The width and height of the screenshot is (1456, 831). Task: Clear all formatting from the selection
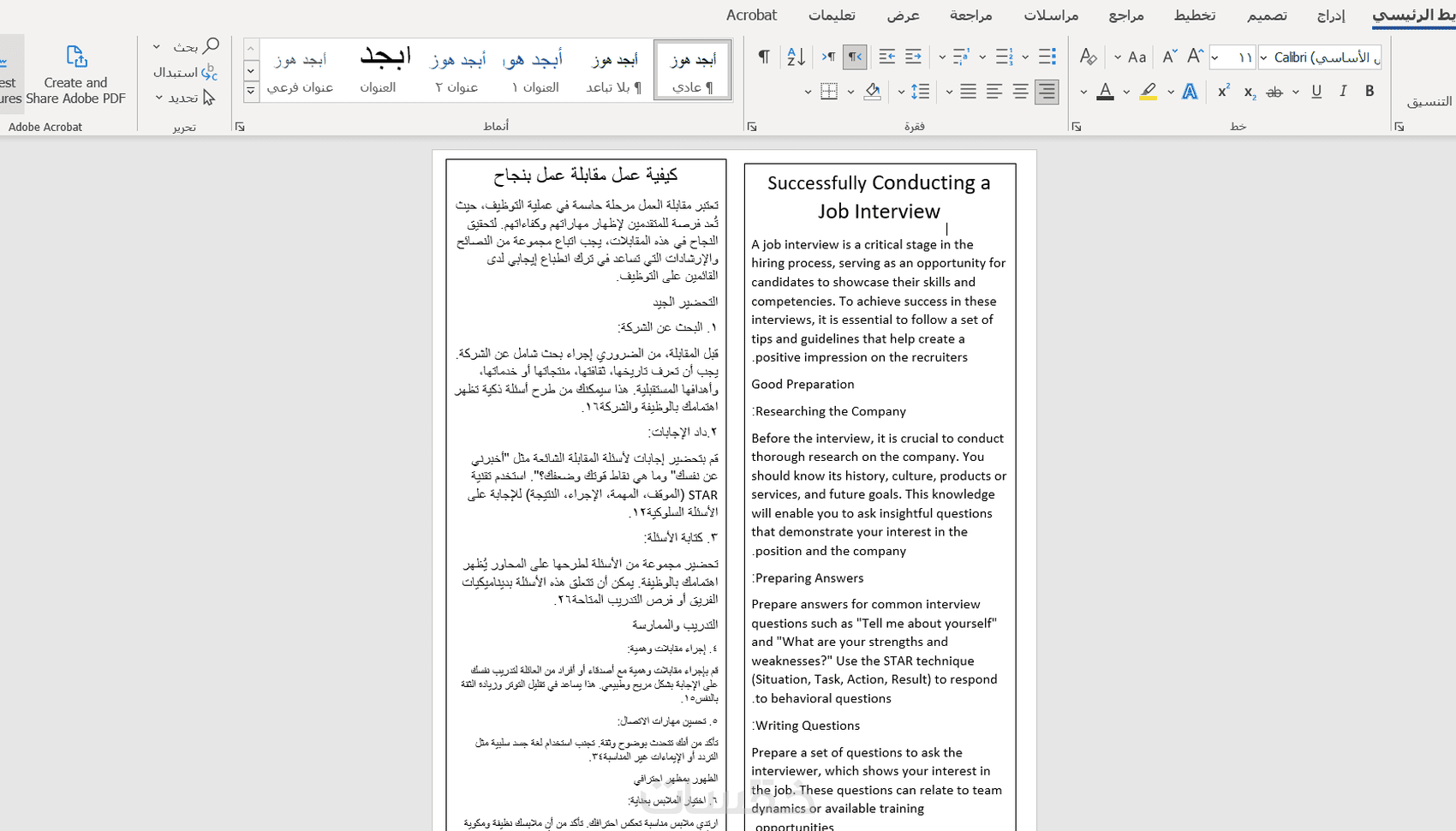(x=1088, y=57)
